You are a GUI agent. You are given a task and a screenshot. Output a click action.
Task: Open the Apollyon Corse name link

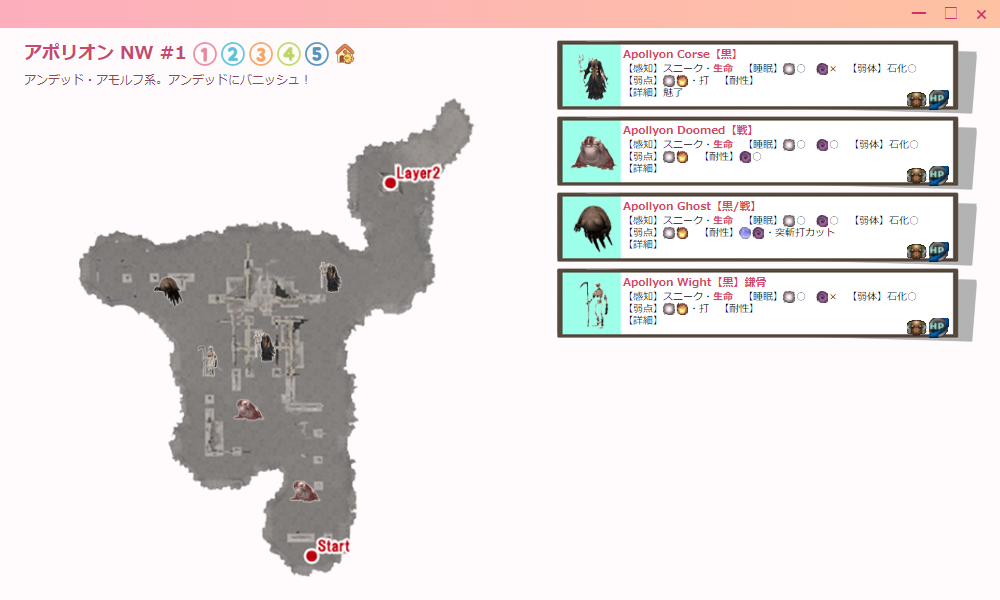(666, 54)
